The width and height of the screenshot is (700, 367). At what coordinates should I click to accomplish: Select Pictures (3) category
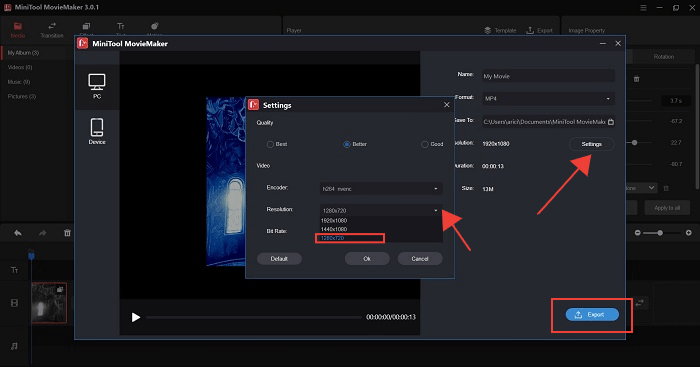[x=21, y=96]
